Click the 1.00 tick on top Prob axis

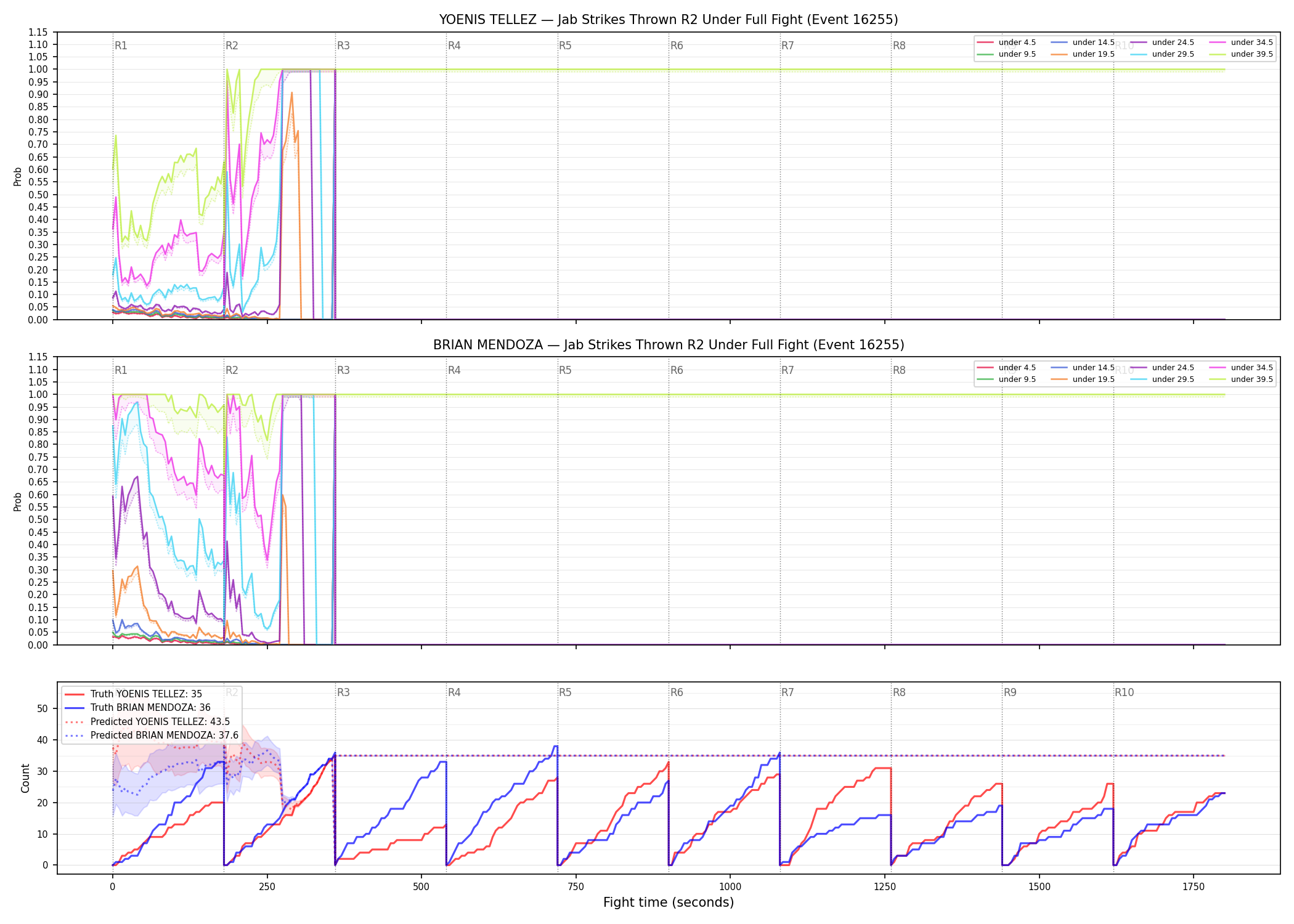(x=38, y=70)
